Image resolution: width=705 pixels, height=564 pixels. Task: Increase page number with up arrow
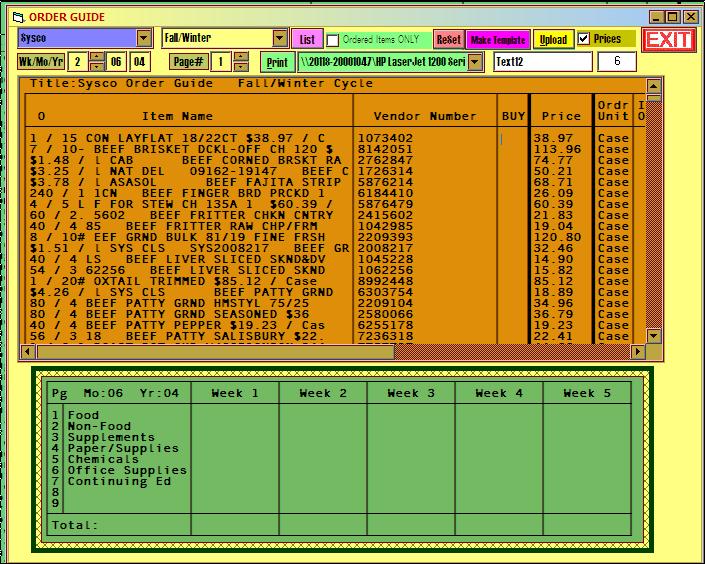(x=241, y=57)
